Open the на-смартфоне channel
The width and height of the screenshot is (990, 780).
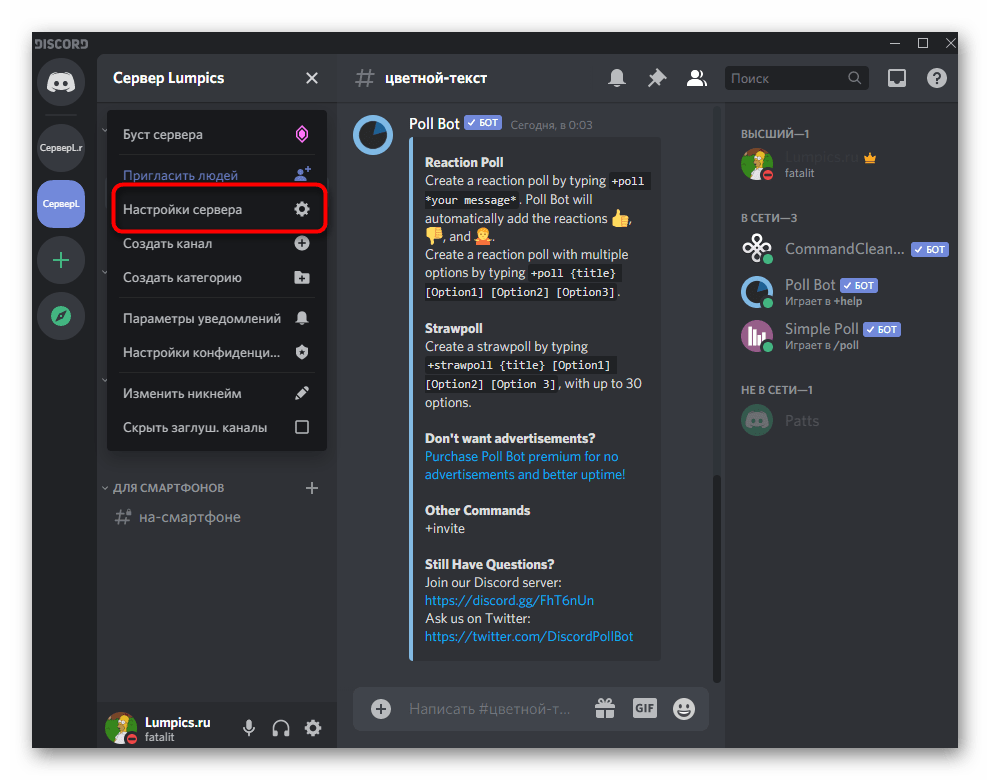coord(217,517)
